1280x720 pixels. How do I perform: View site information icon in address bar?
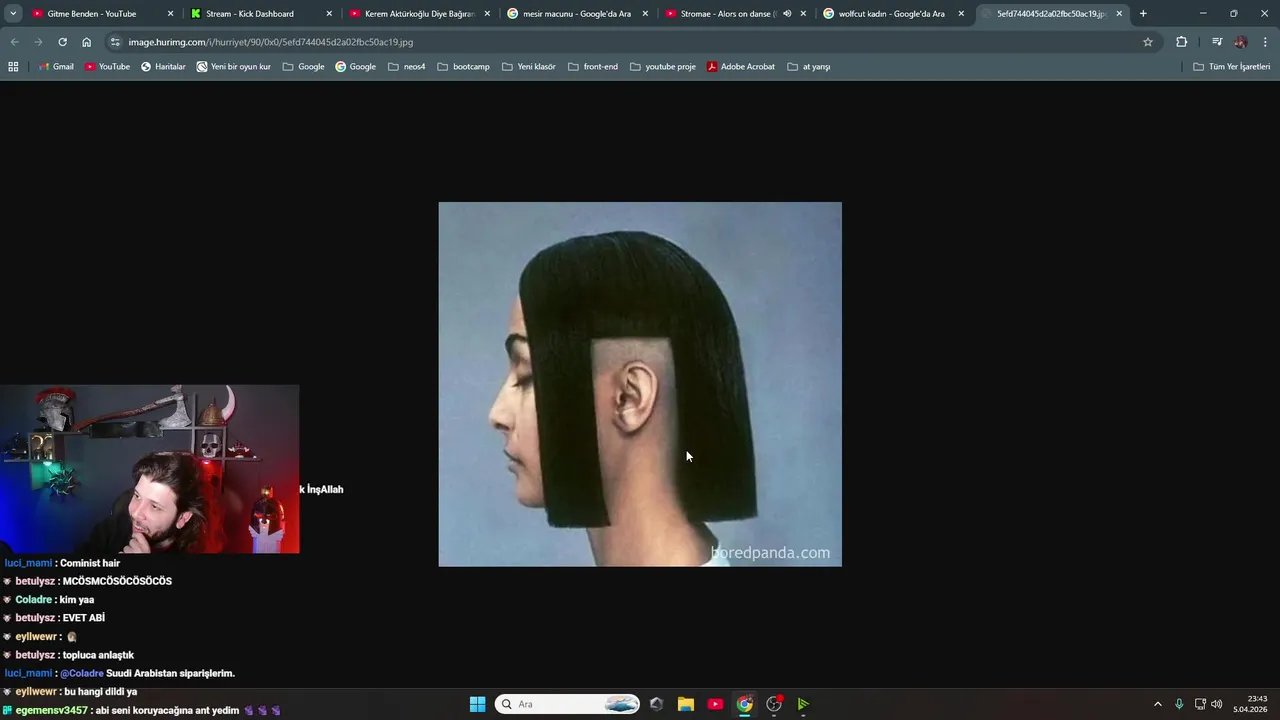tap(115, 42)
